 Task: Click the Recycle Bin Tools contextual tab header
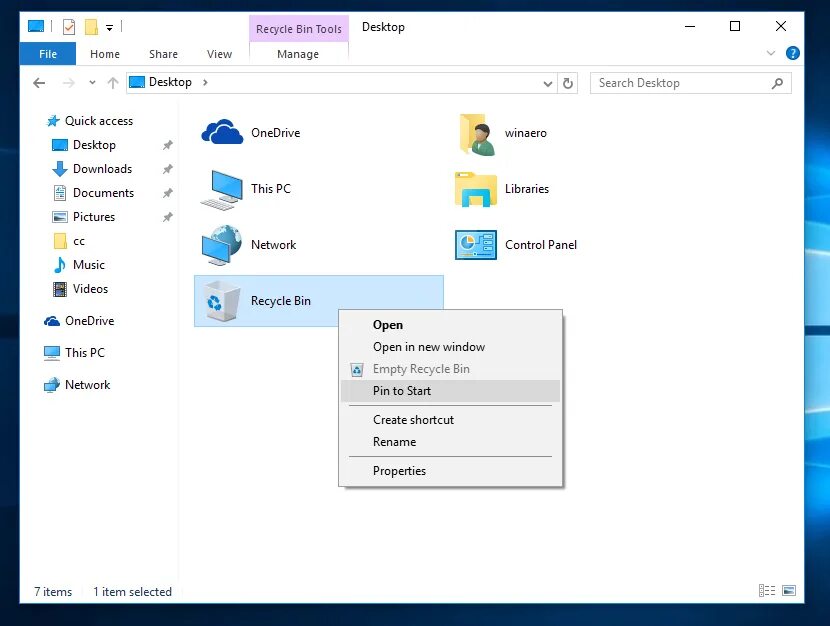[299, 29]
